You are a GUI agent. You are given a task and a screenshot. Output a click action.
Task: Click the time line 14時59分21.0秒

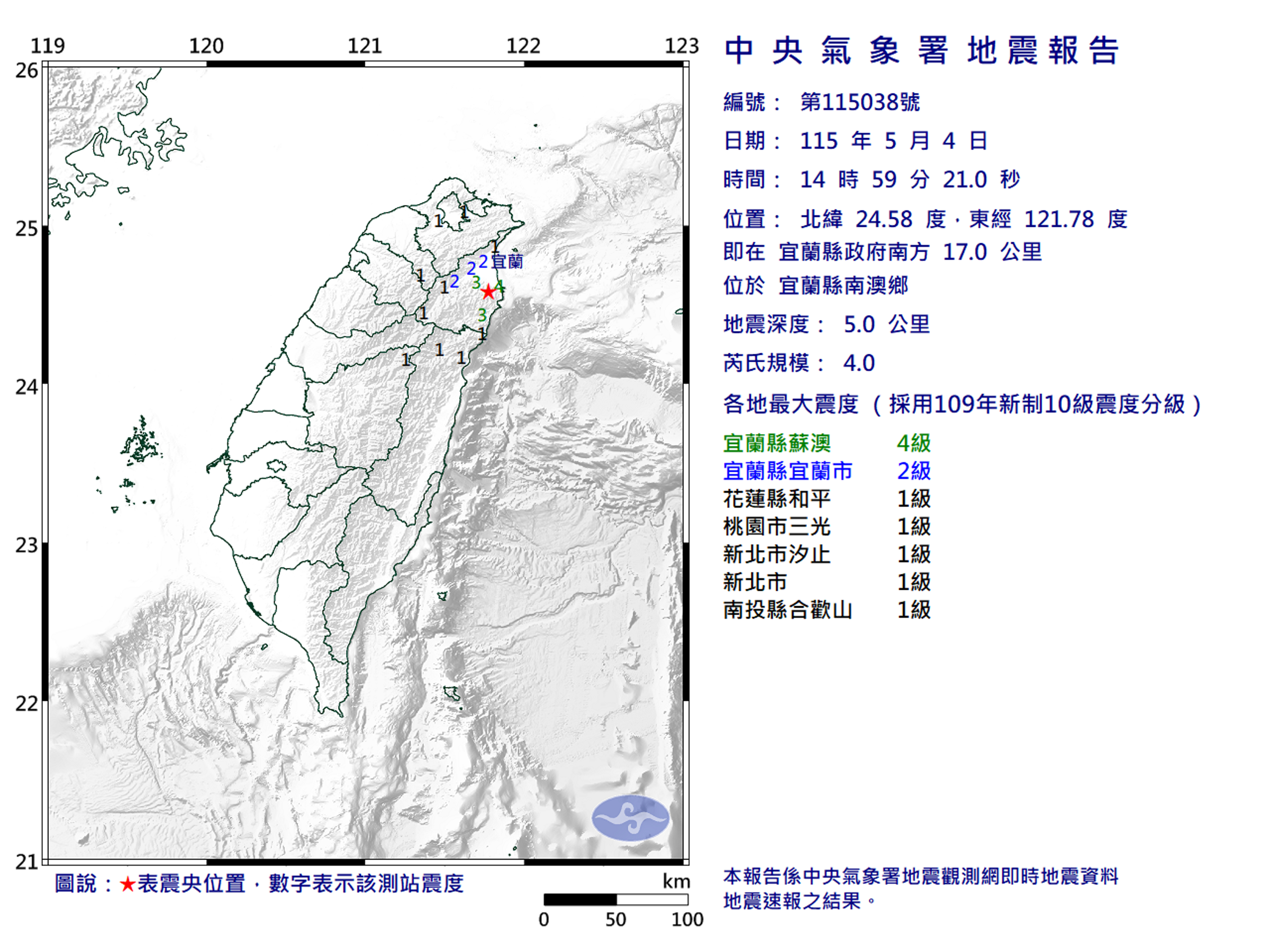pyautogui.click(x=872, y=180)
